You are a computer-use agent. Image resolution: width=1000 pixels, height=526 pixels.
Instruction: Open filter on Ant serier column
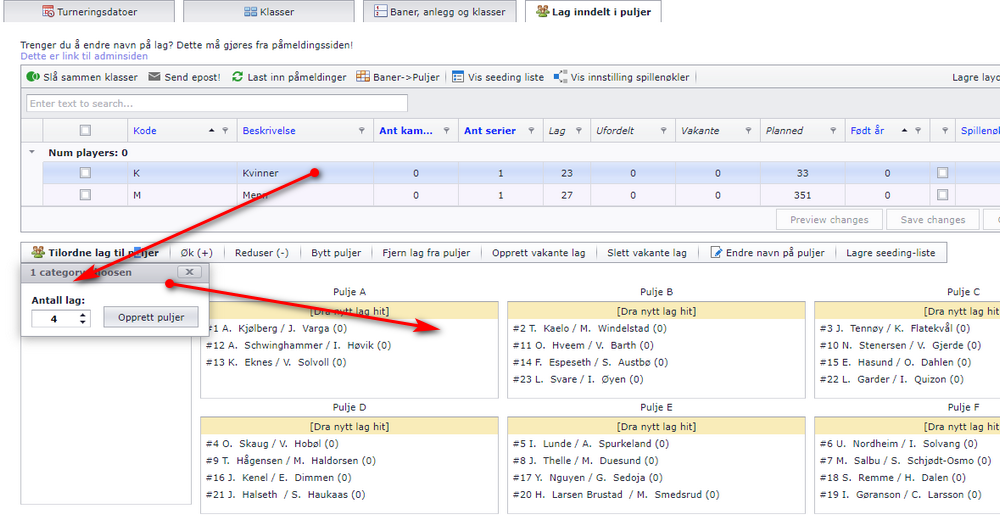531,131
